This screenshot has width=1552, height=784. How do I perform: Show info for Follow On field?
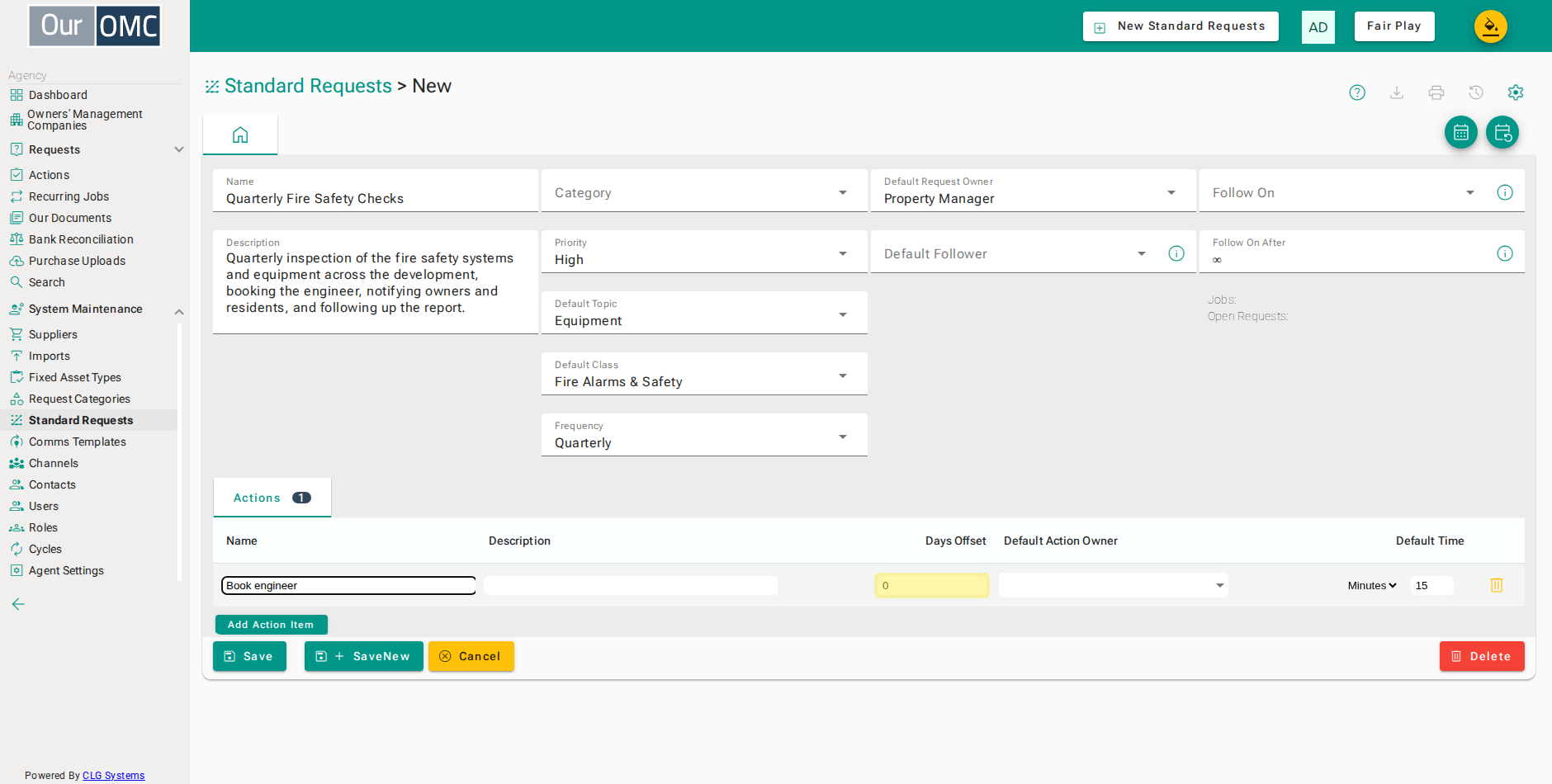[x=1505, y=192]
